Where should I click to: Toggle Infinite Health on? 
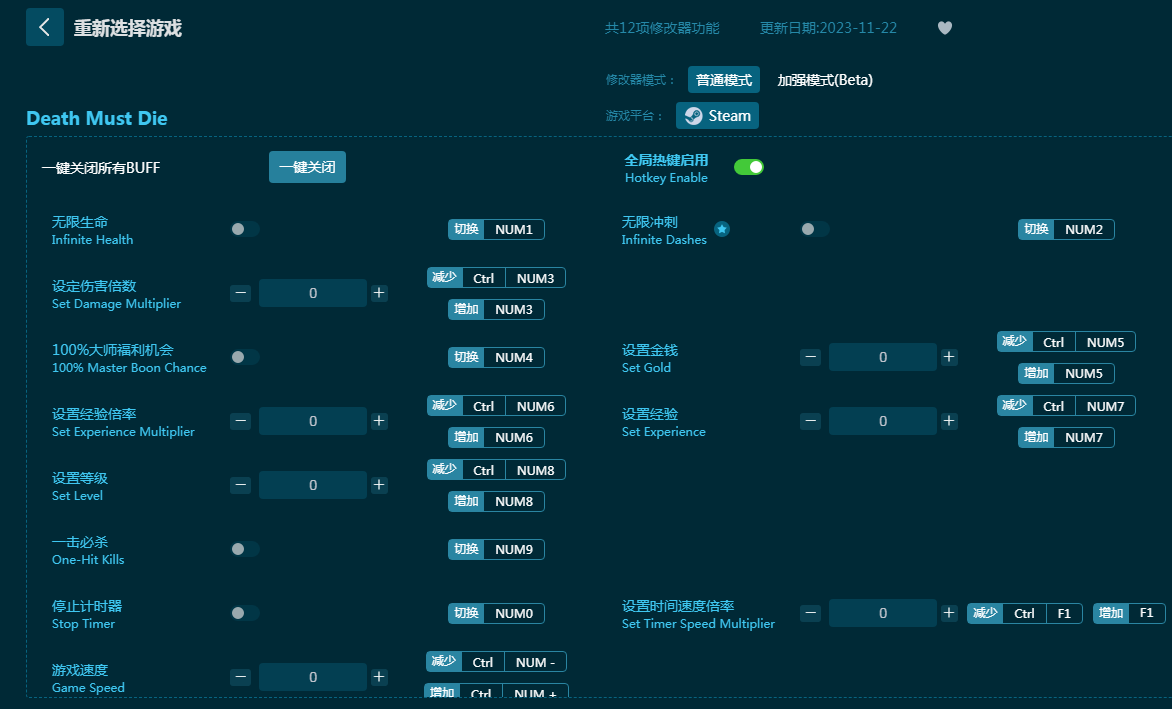coord(245,229)
